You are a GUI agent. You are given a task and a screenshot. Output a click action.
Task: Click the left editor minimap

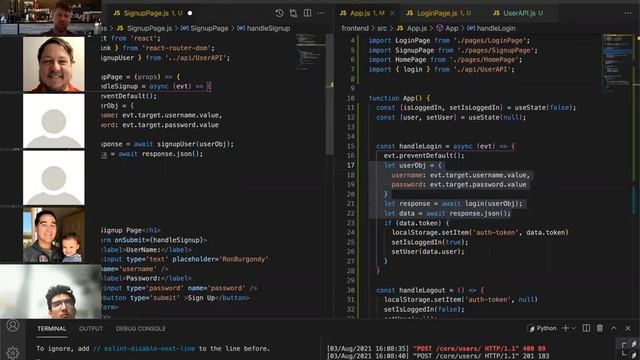310,53
